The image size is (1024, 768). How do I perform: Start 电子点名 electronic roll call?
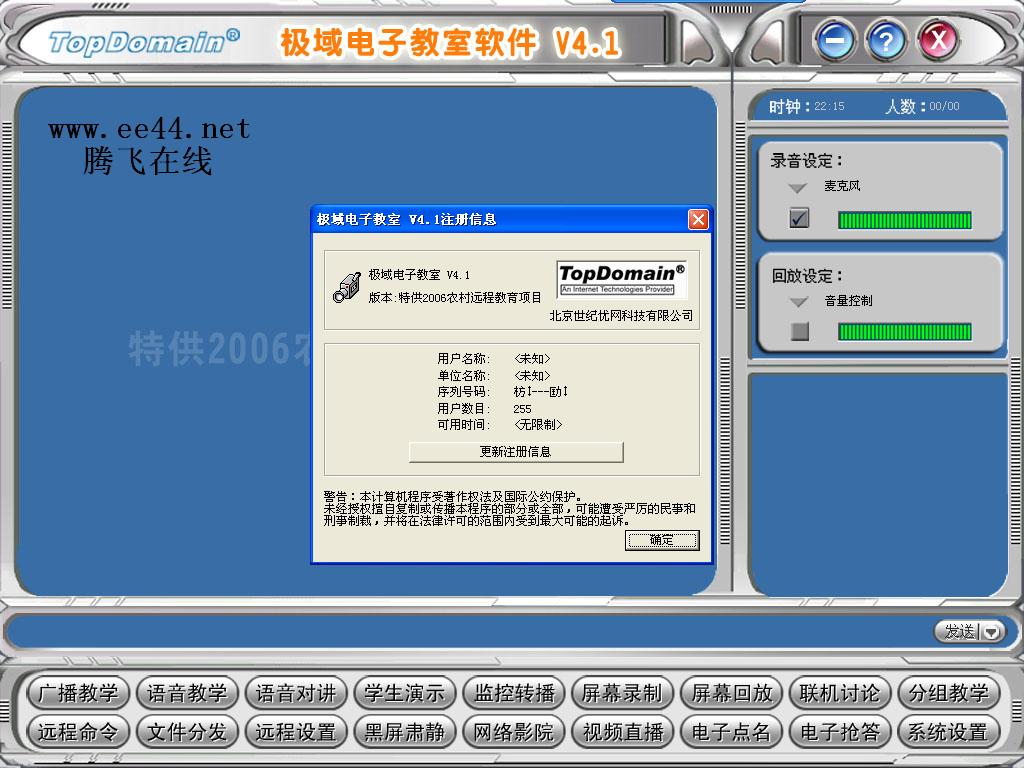click(731, 731)
